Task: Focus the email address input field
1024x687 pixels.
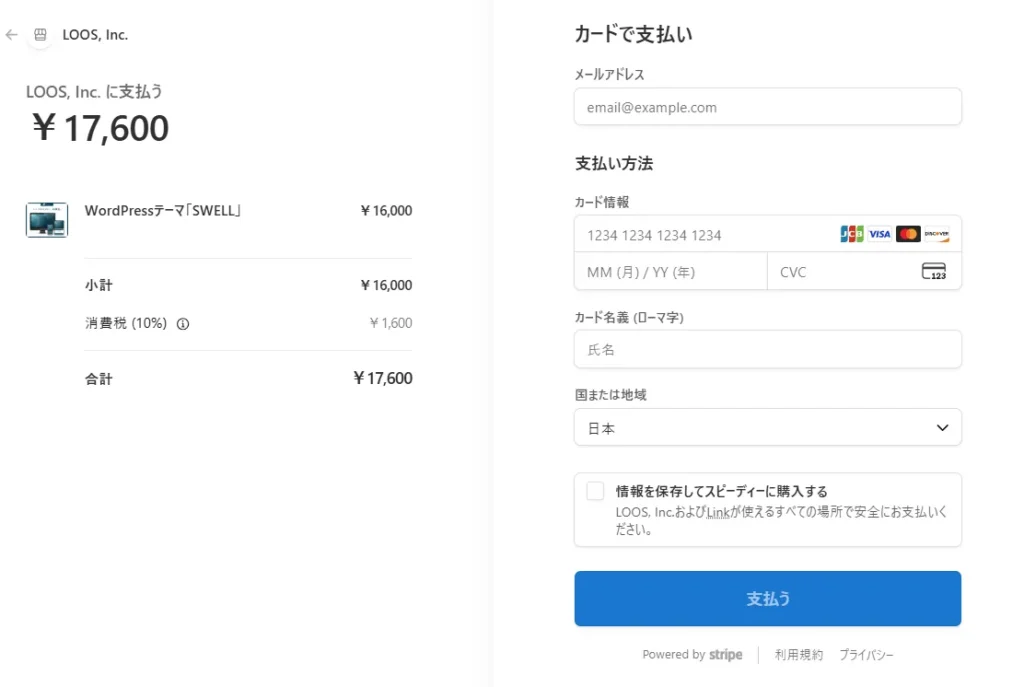Action: coord(767,107)
